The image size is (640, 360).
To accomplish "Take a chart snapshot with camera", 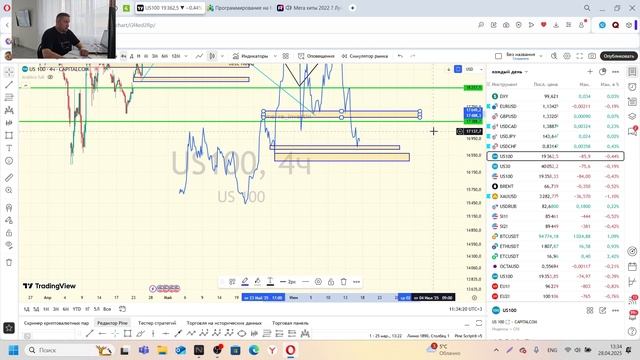I will click(592, 56).
